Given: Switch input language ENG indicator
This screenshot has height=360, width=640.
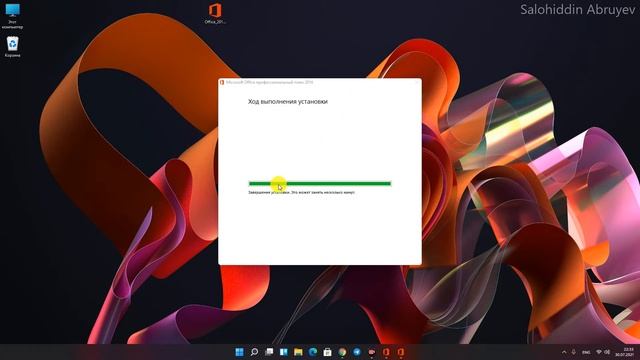Looking at the screenshot, I should point(586,352).
